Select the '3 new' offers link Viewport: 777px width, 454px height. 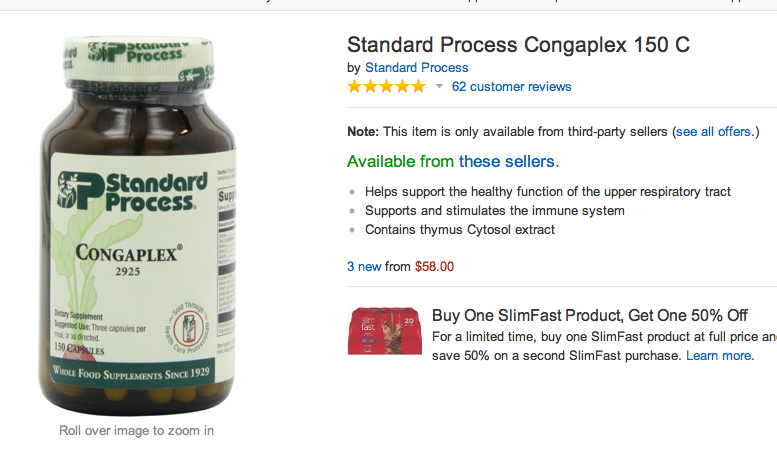[364, 266]
